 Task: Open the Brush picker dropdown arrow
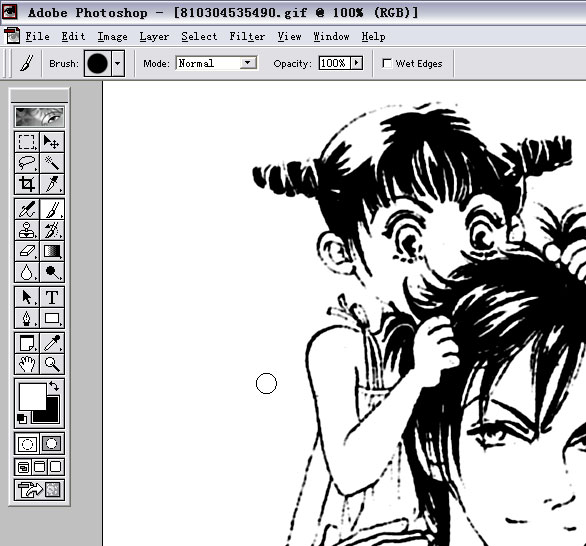tap(118, 63)
